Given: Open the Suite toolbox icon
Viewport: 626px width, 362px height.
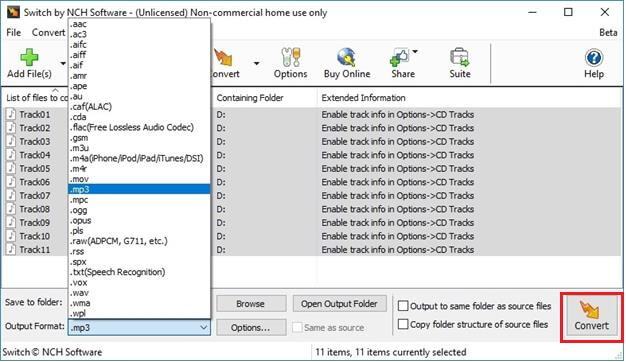Looking at the screenshot, I should [x=460, y=57].
